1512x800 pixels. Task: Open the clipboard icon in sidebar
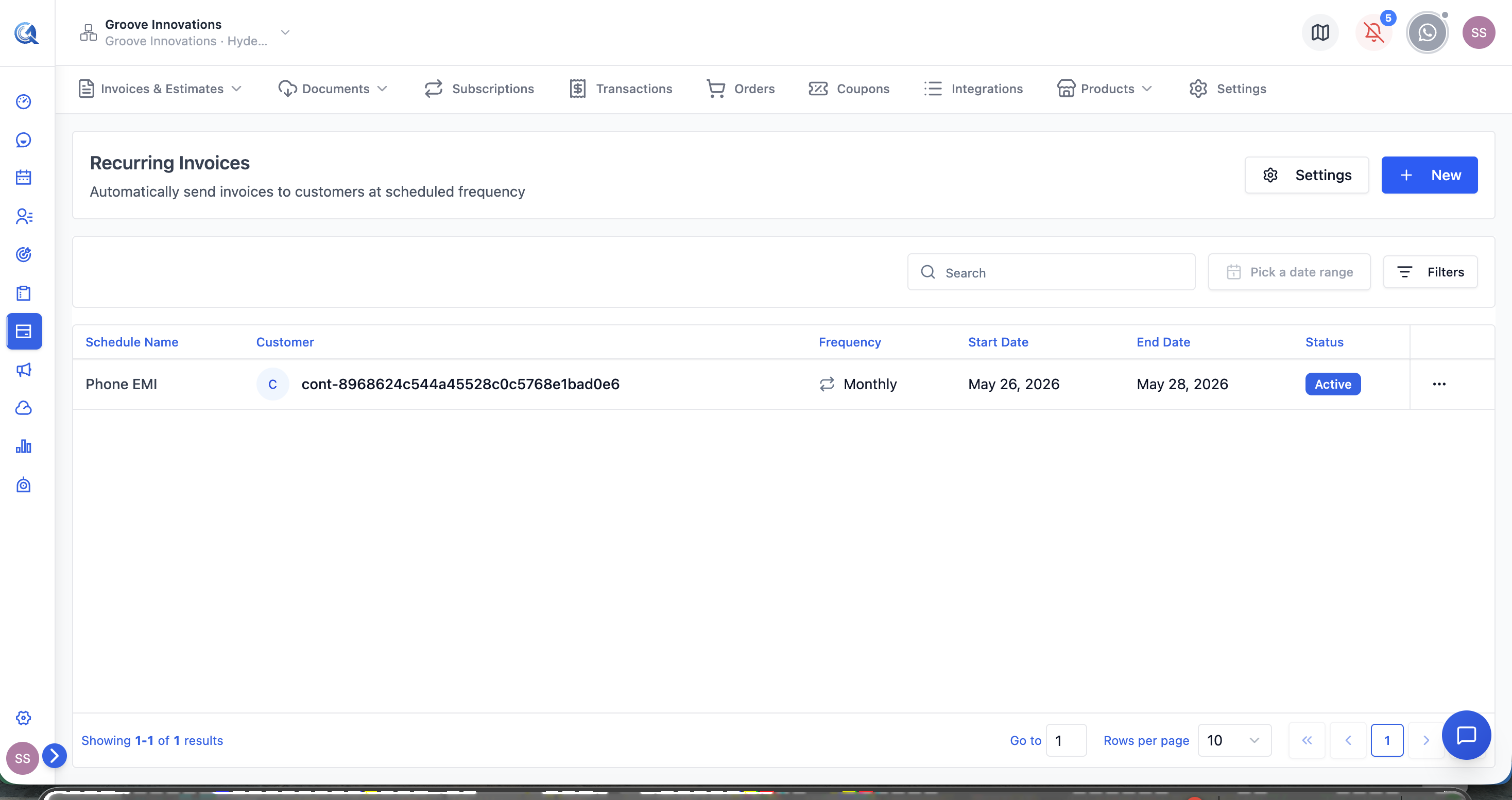point(24,293)
